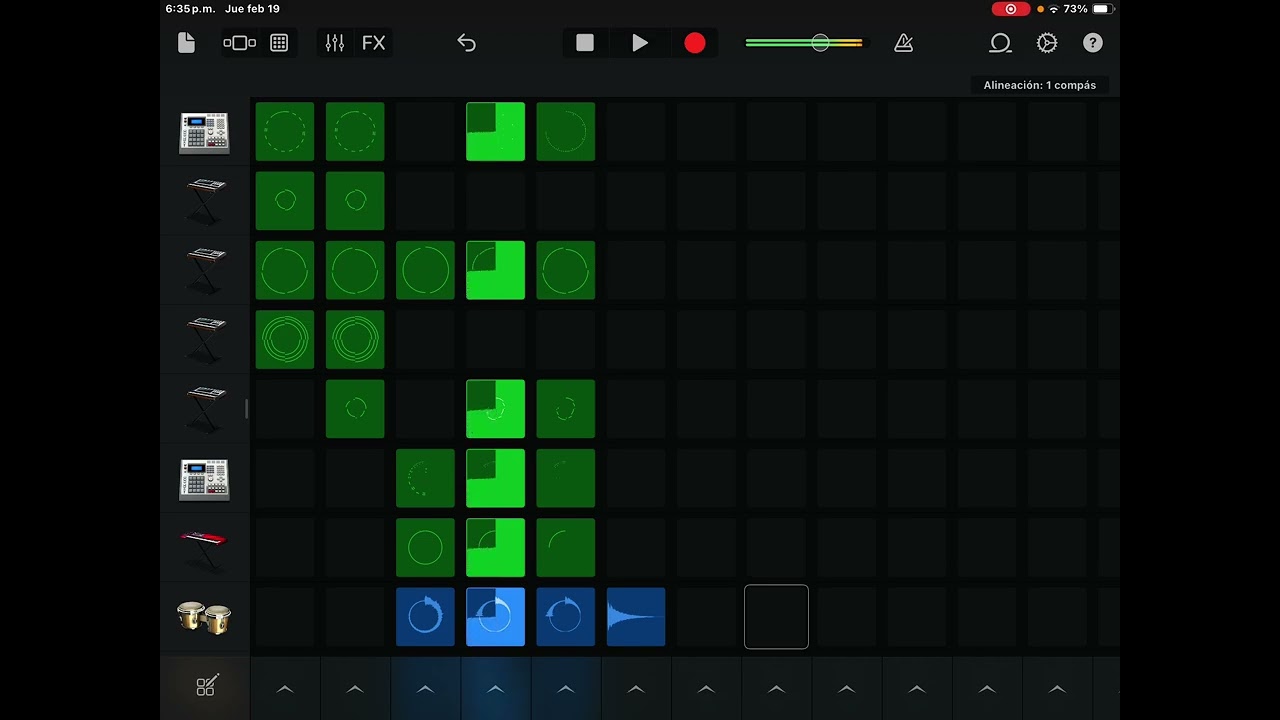Change Alineación: 1 compás setting
1280x720 pixels.
pos(1040,85)
